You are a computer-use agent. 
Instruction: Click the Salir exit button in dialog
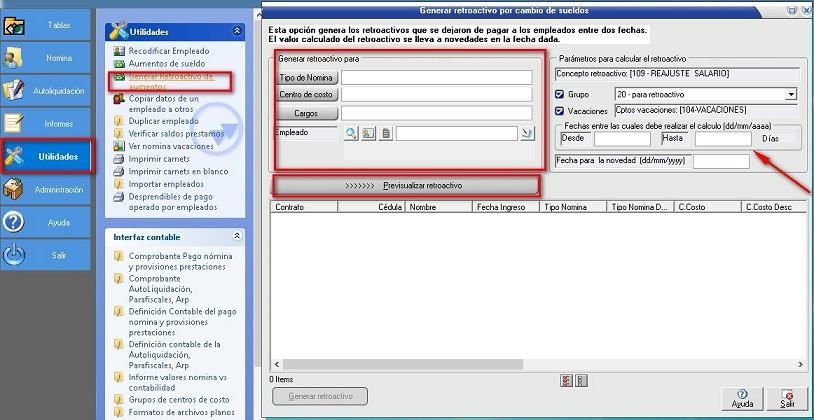pyautogui.click(x=788, y=397)
